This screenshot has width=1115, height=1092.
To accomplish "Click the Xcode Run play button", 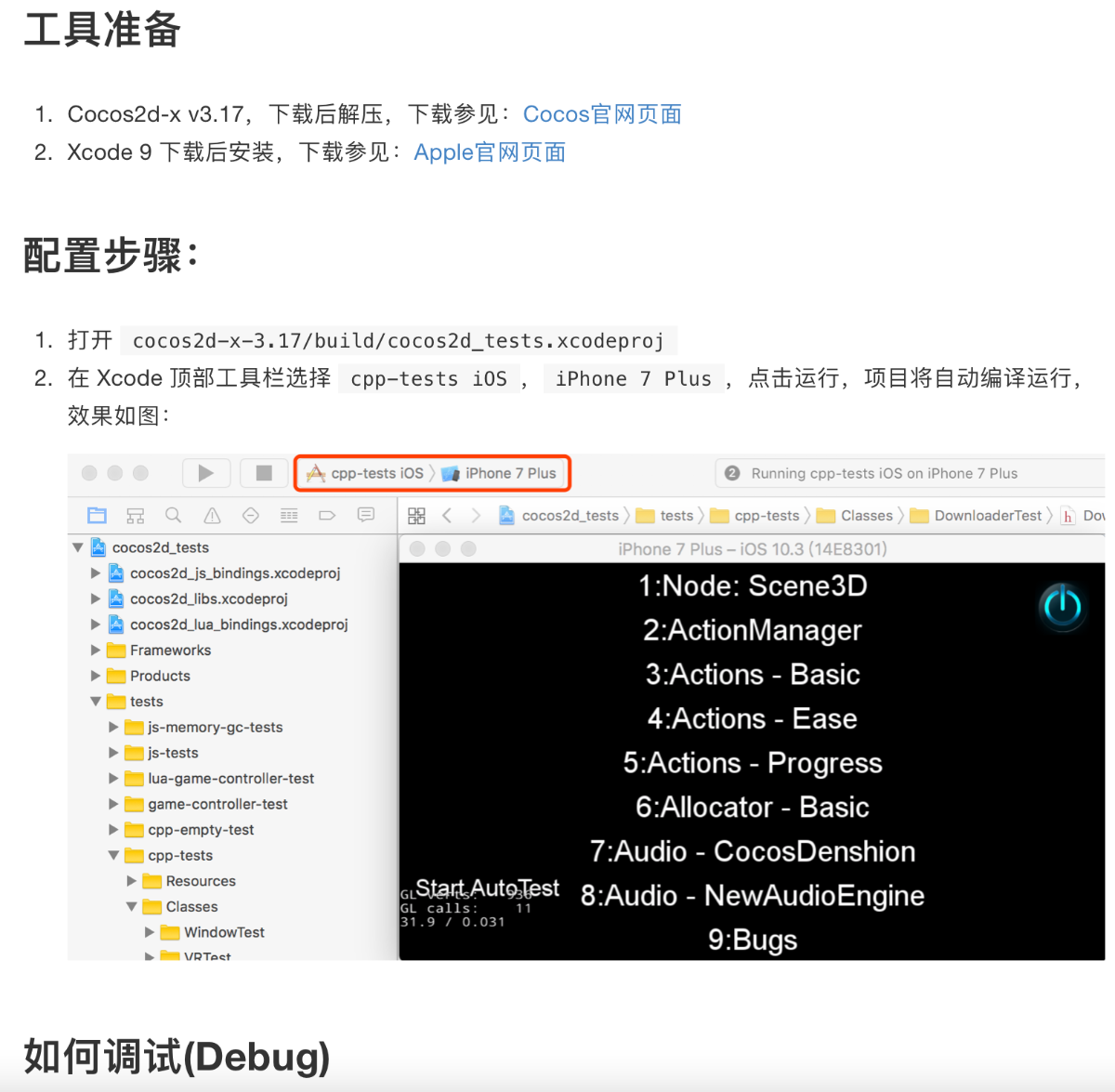I will click(206, 473).
